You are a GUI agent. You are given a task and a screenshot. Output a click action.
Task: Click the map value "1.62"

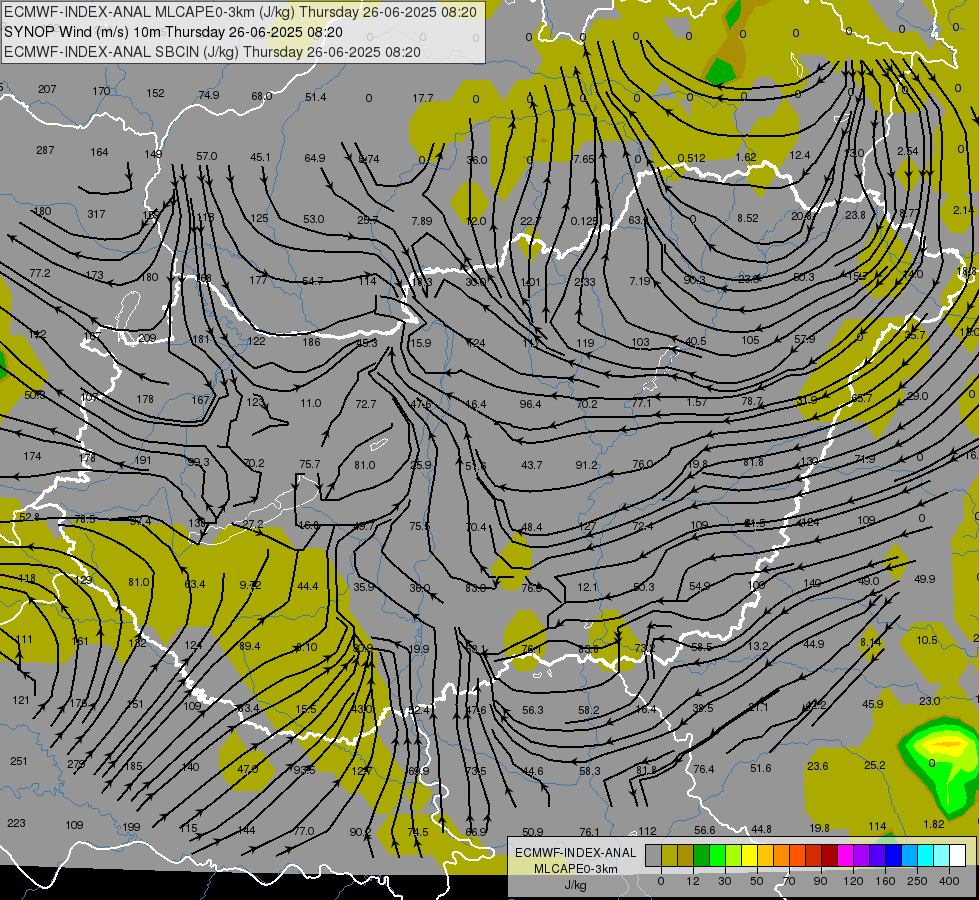745,157
